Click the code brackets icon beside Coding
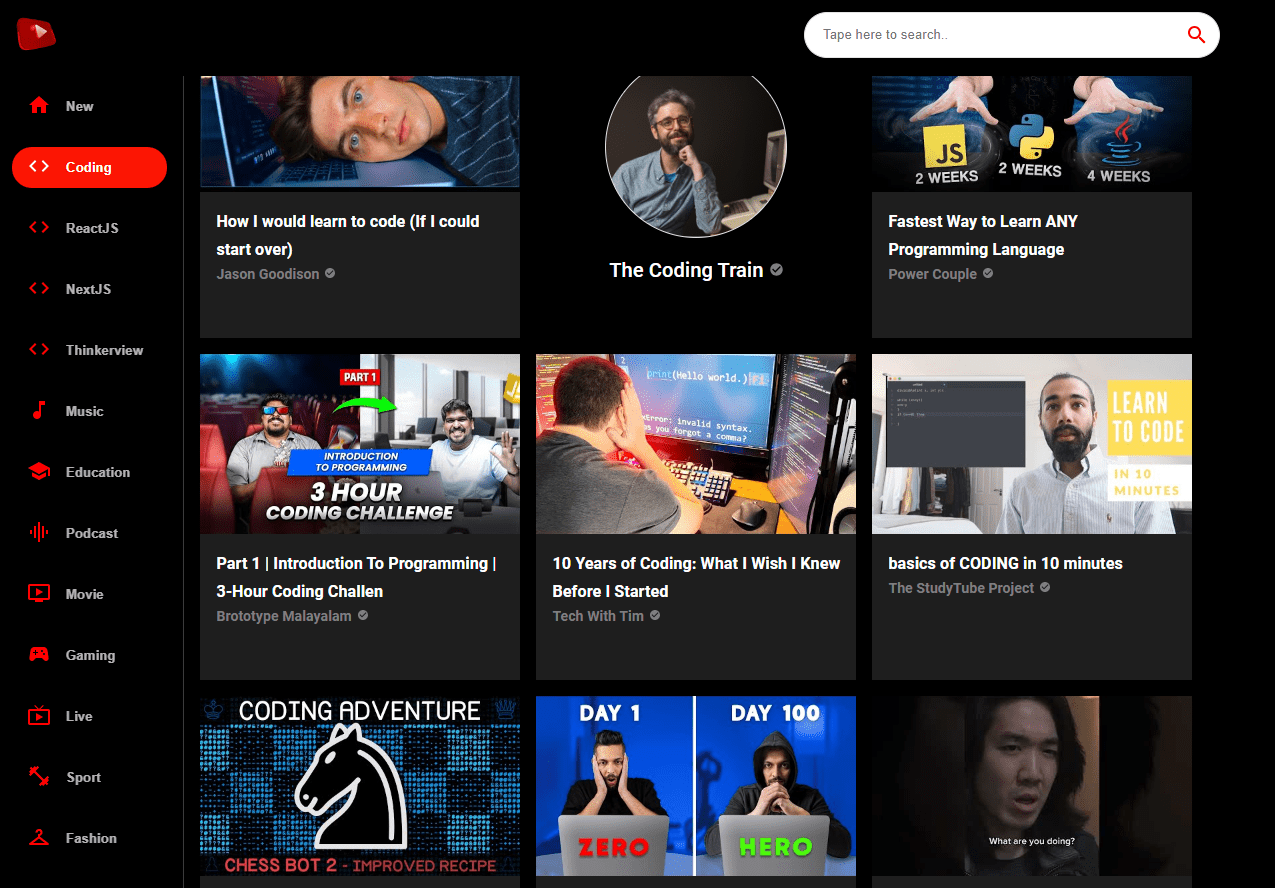This screenshot has width=1275, height=888. [39, 167]
